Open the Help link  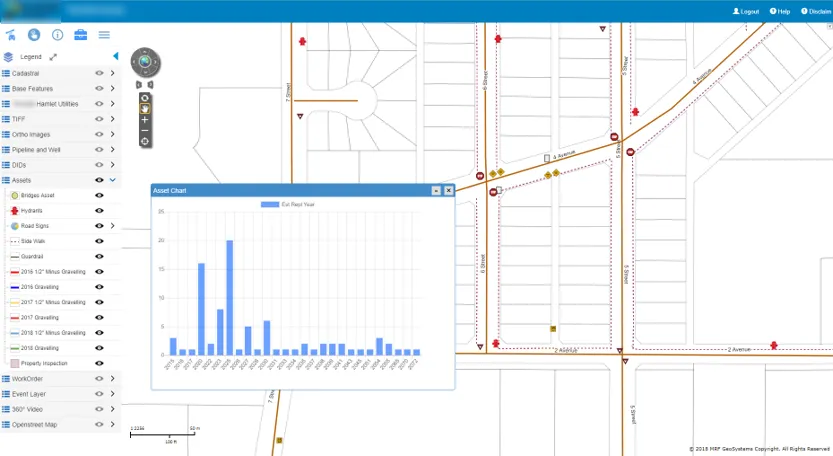click(x=780, y=11)
